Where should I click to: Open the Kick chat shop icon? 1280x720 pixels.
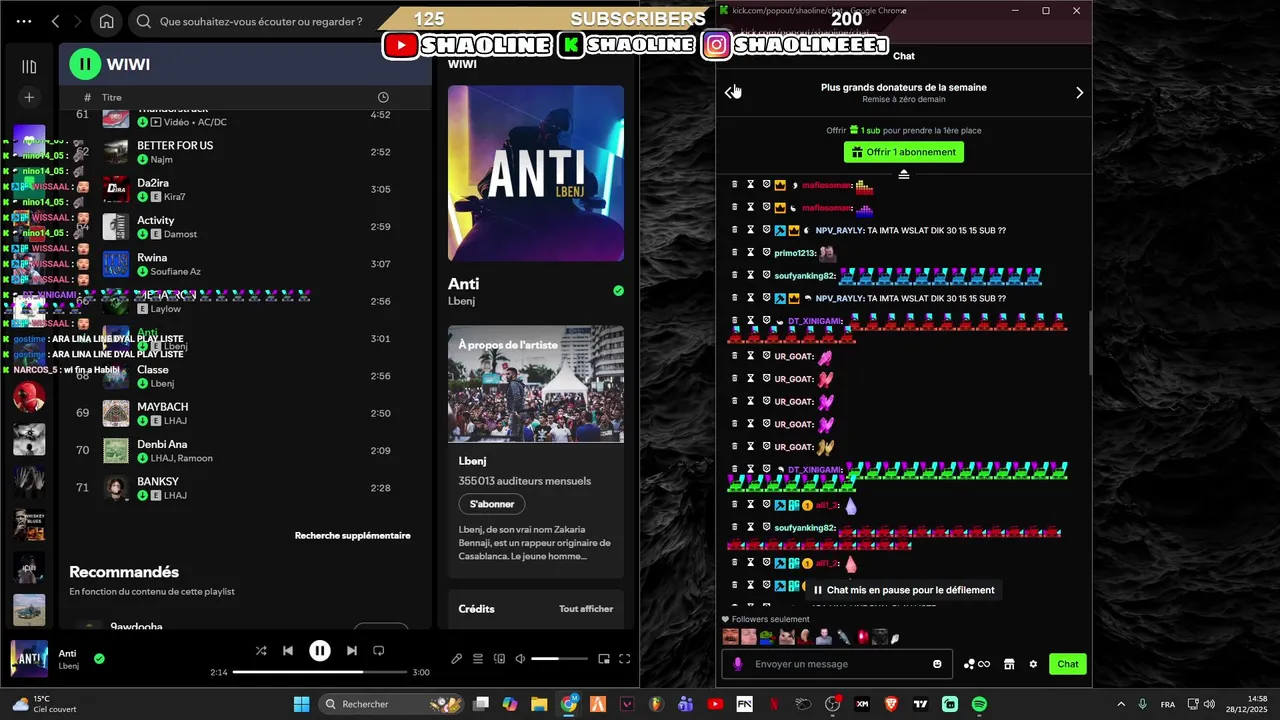pos(1009,664)
